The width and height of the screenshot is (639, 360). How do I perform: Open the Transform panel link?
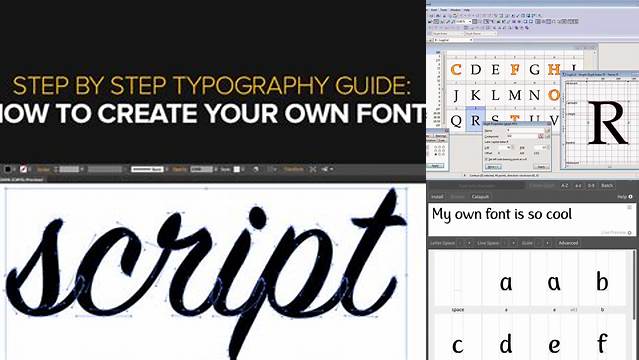[293, 169]
